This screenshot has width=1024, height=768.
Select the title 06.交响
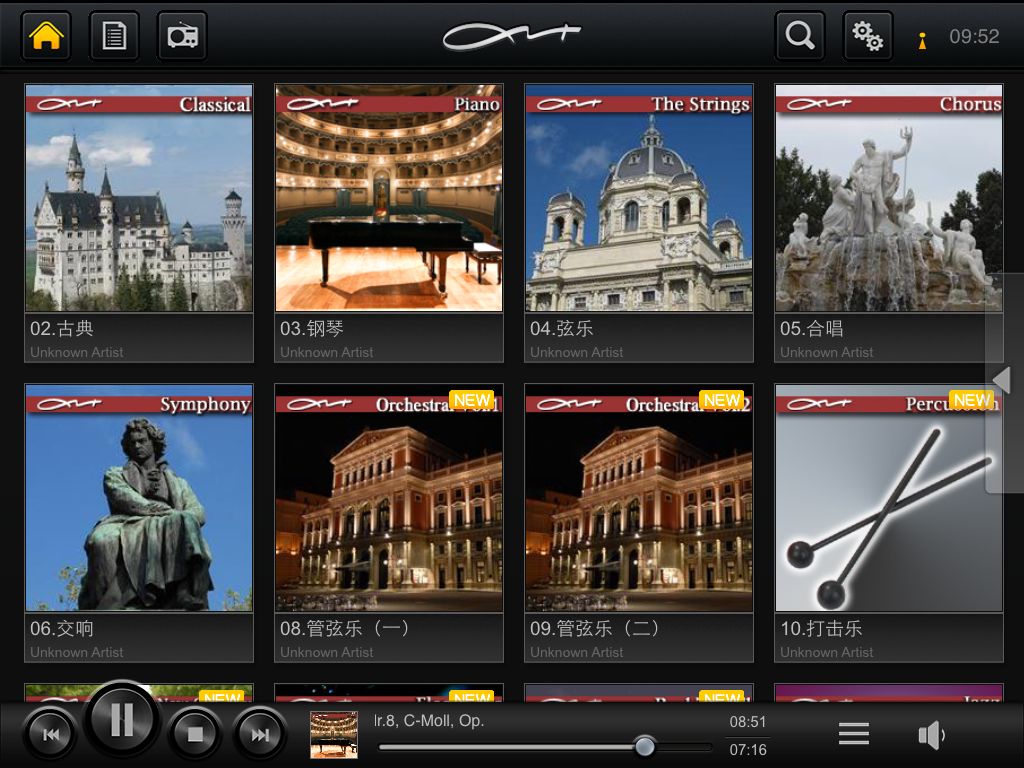[61, 628]
